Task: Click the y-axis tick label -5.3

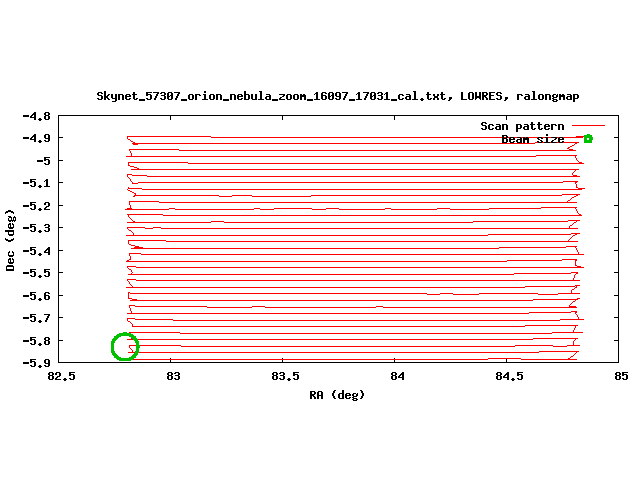Action: [36, 228]
